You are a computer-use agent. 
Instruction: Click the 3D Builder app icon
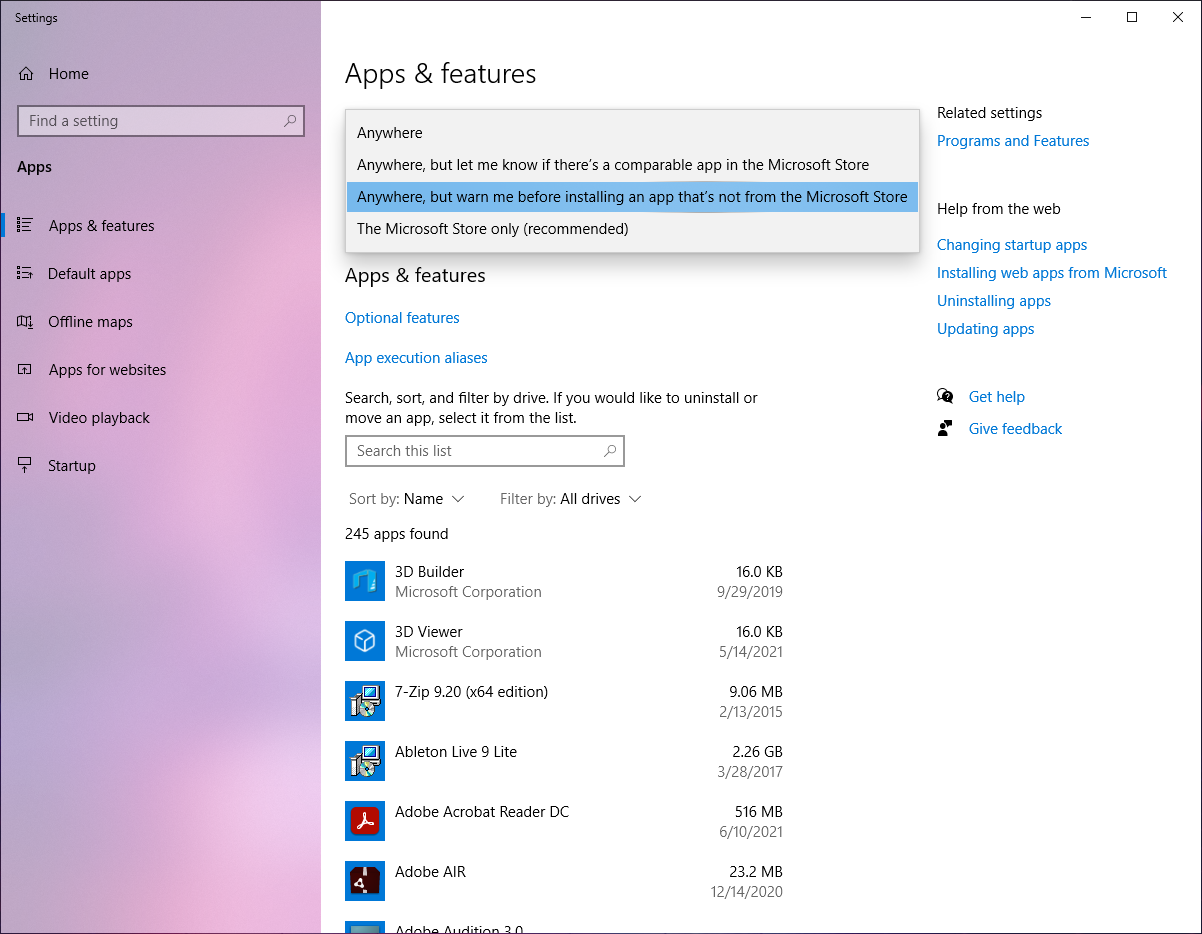click(x=365, y=581)
